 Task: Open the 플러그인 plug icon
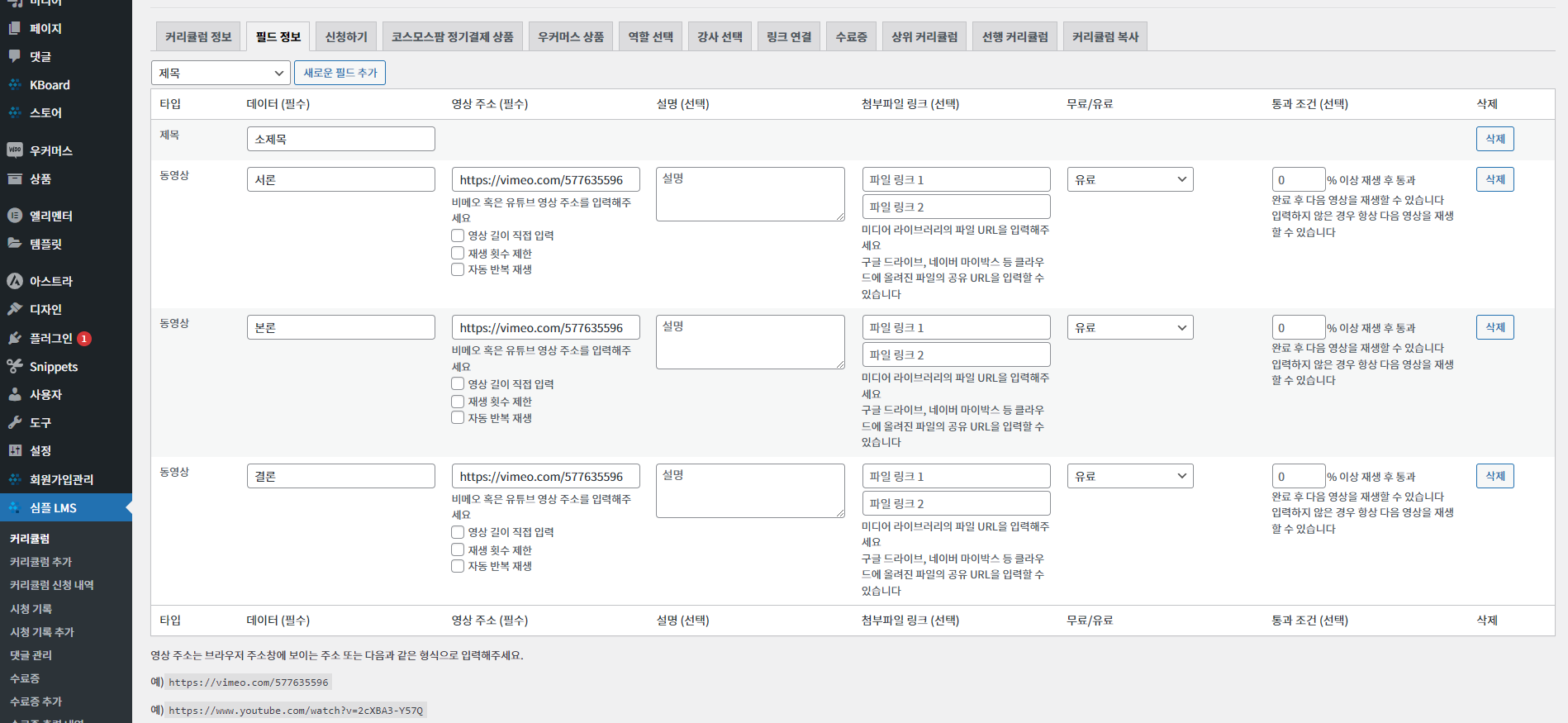[x=15, y=338]
